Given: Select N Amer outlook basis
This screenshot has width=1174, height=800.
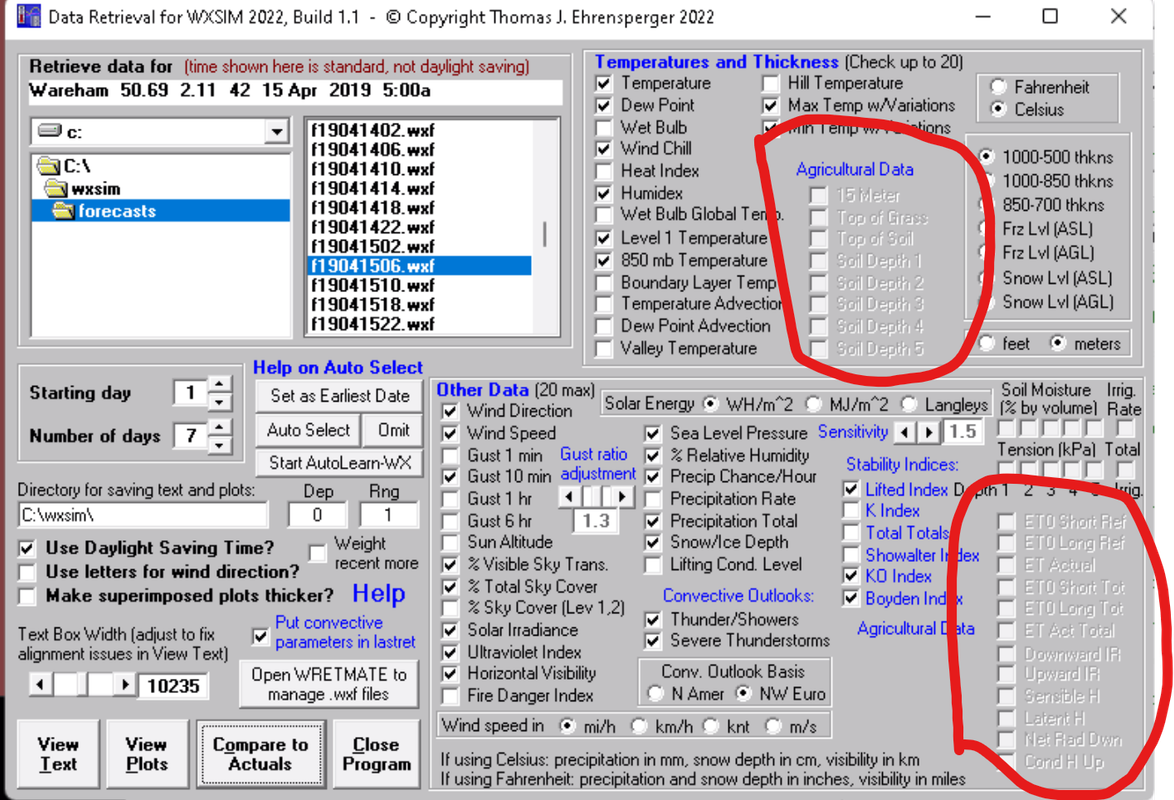Looking at the screenshot, I should (x=656, y=694).
